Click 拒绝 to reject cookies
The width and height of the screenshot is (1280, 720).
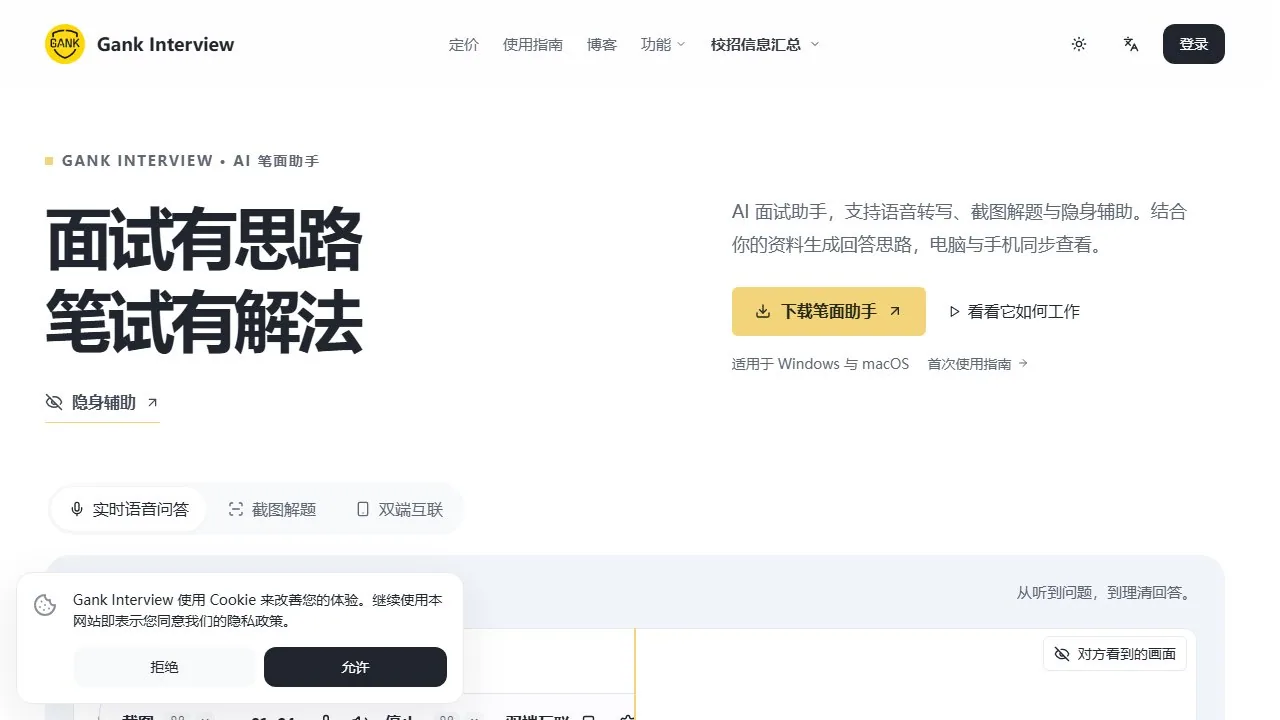[164, 667]
